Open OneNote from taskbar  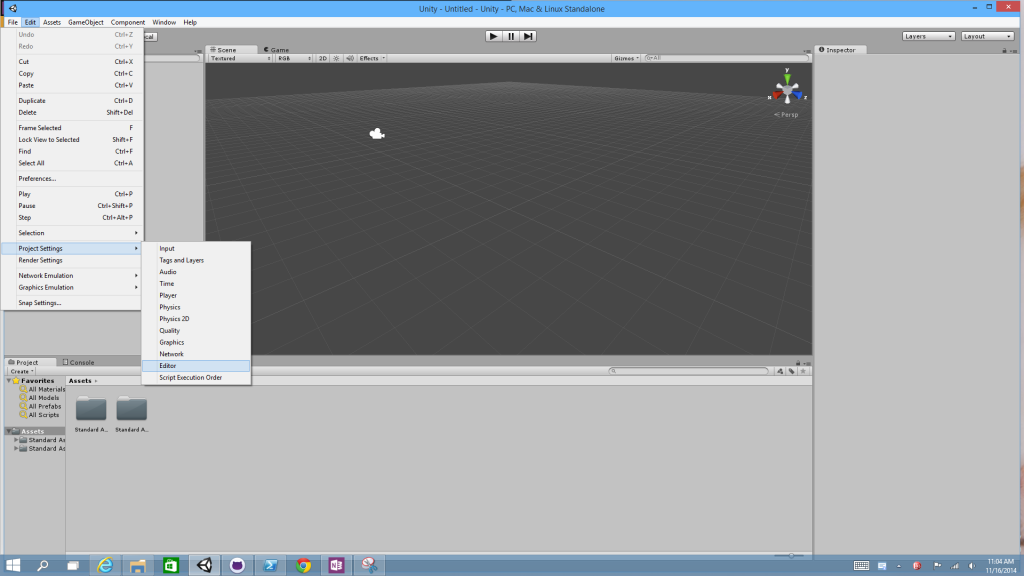pos(336,565)
